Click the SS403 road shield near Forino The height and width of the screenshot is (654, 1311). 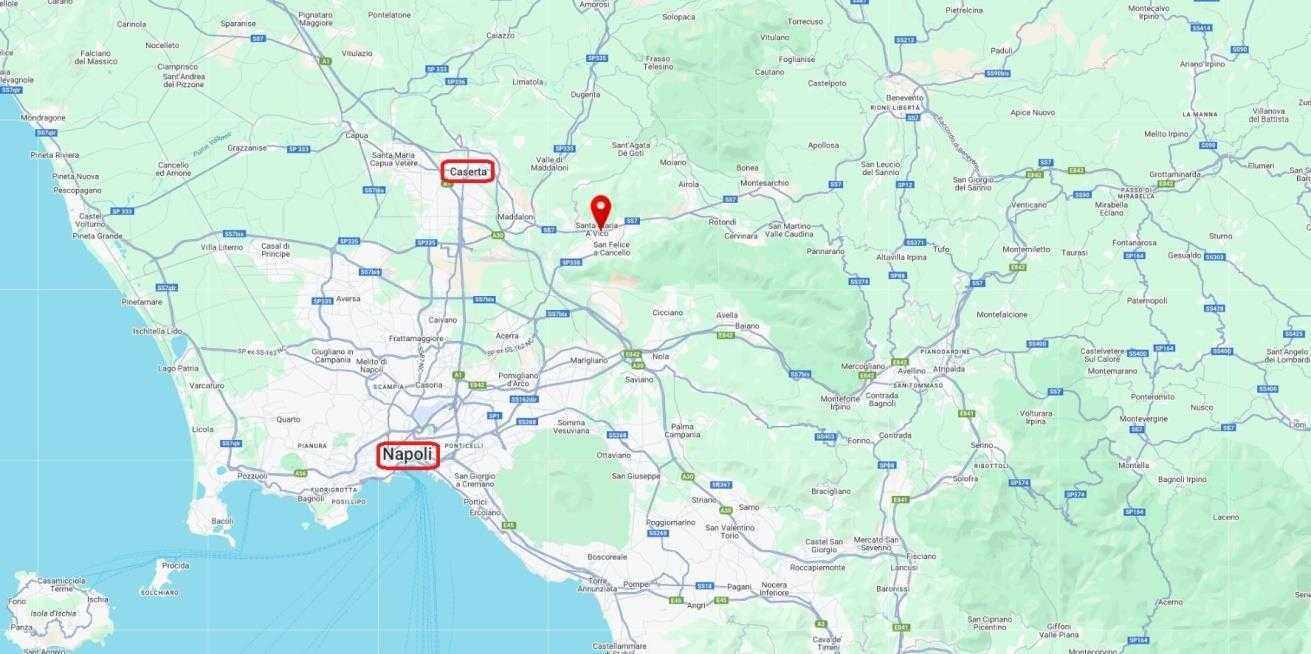click(x=824, y=436)
